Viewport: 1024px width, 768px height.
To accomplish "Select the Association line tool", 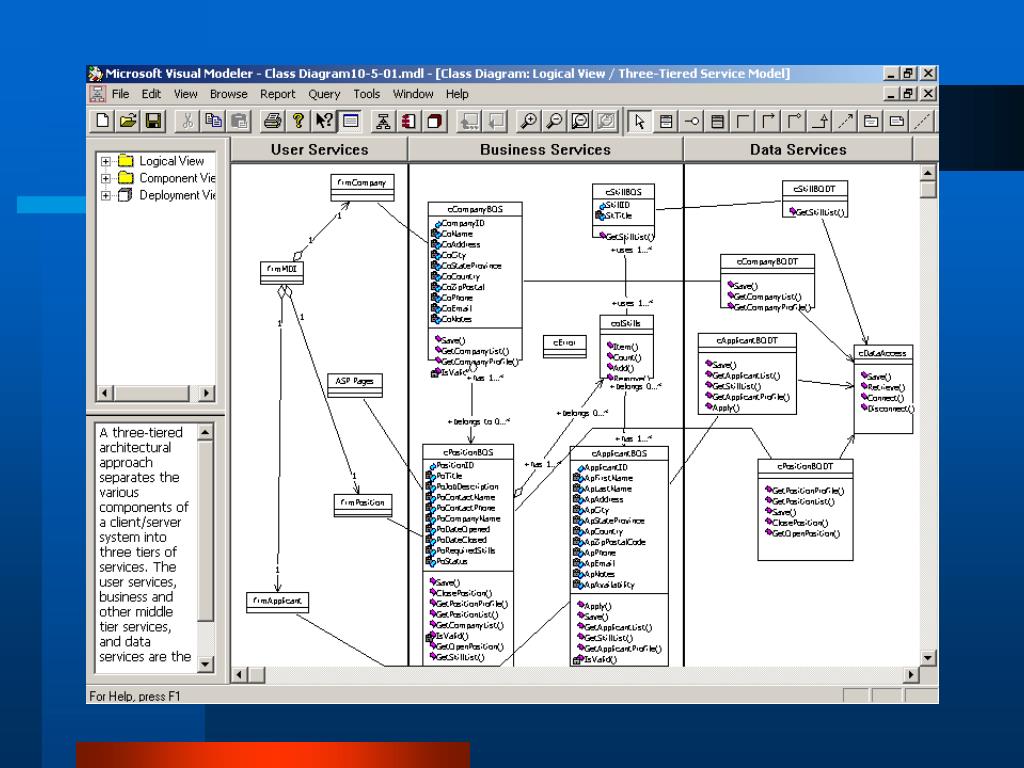I will tap(743, 121).
